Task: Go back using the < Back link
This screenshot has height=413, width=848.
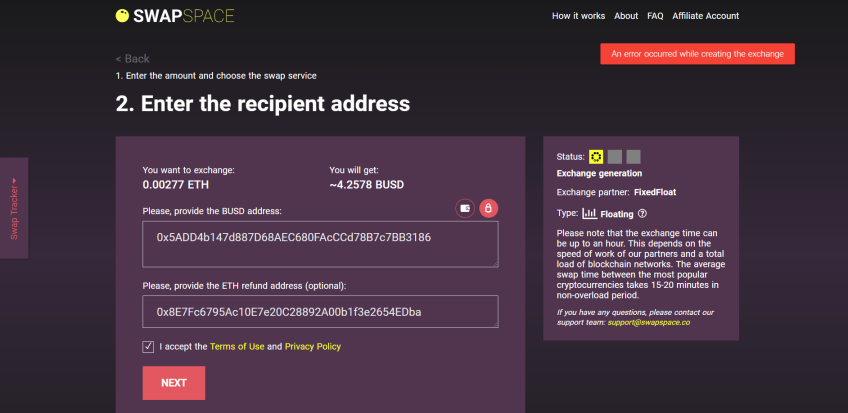Action: pos(132,58)
